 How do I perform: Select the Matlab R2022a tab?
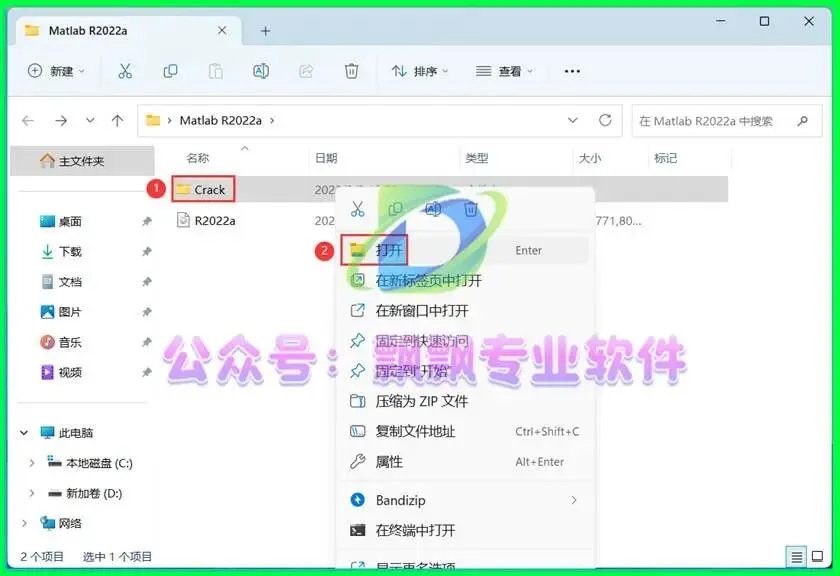coord(129,31)
